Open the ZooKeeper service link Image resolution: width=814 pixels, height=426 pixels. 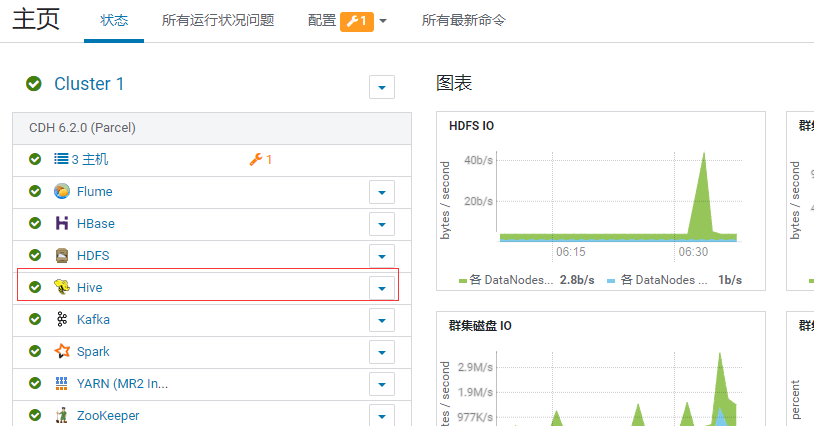[x=108, y=416]
